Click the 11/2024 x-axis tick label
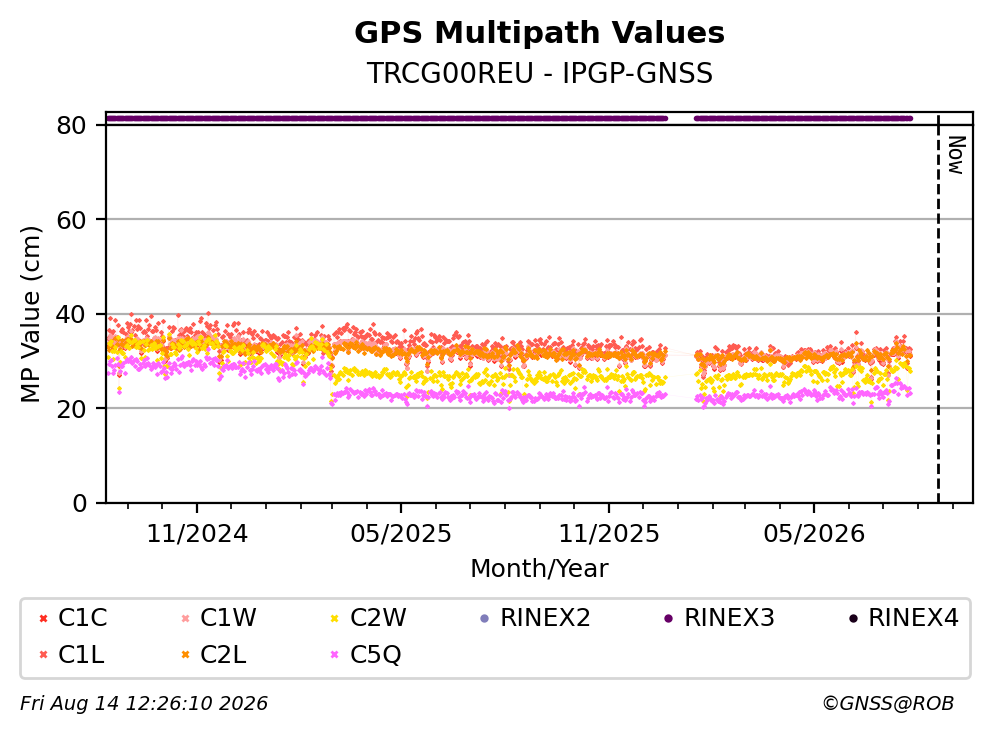This screenshot has width=993, height=734. click(197, 534)
